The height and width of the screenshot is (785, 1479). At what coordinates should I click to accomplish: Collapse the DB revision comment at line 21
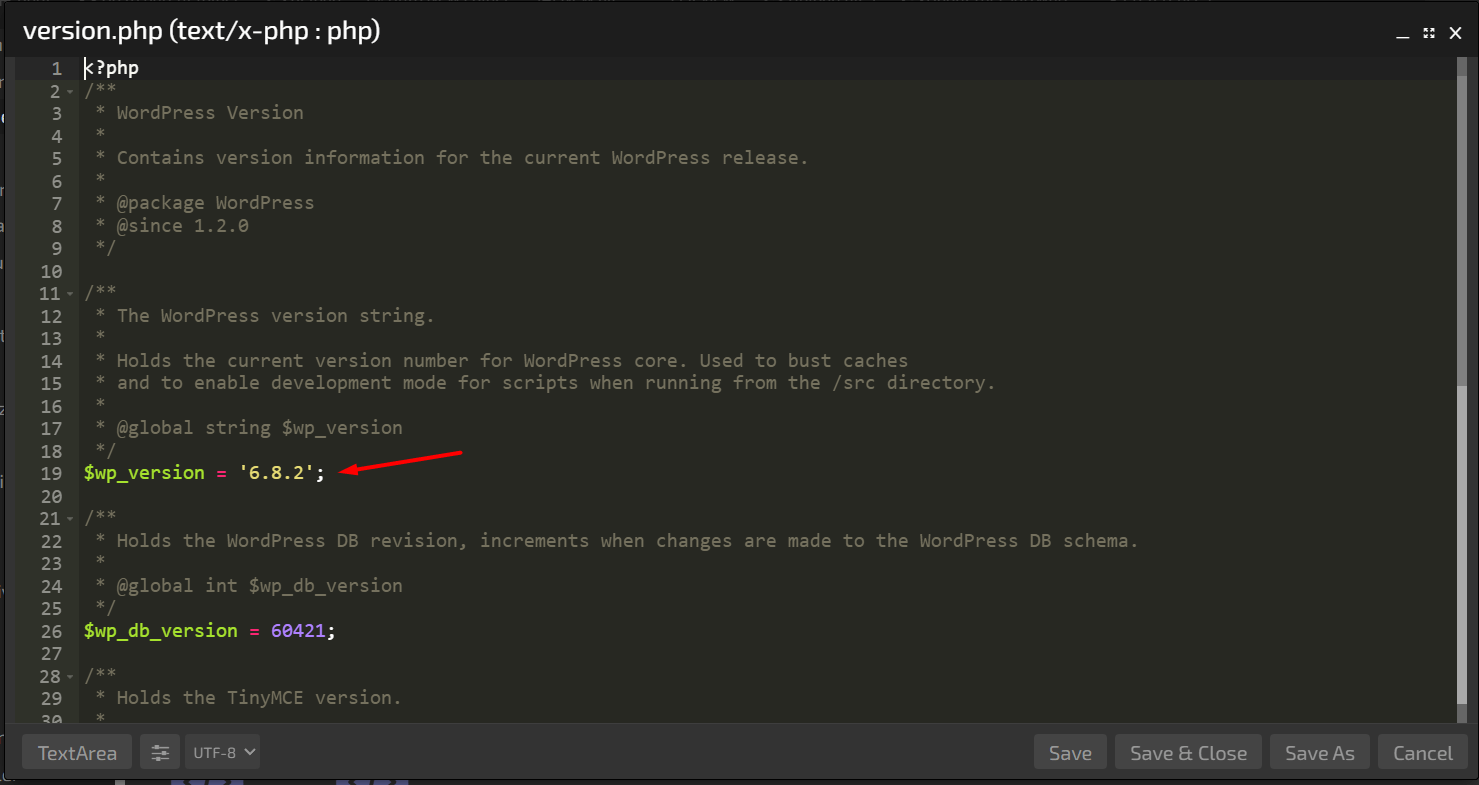70,519
